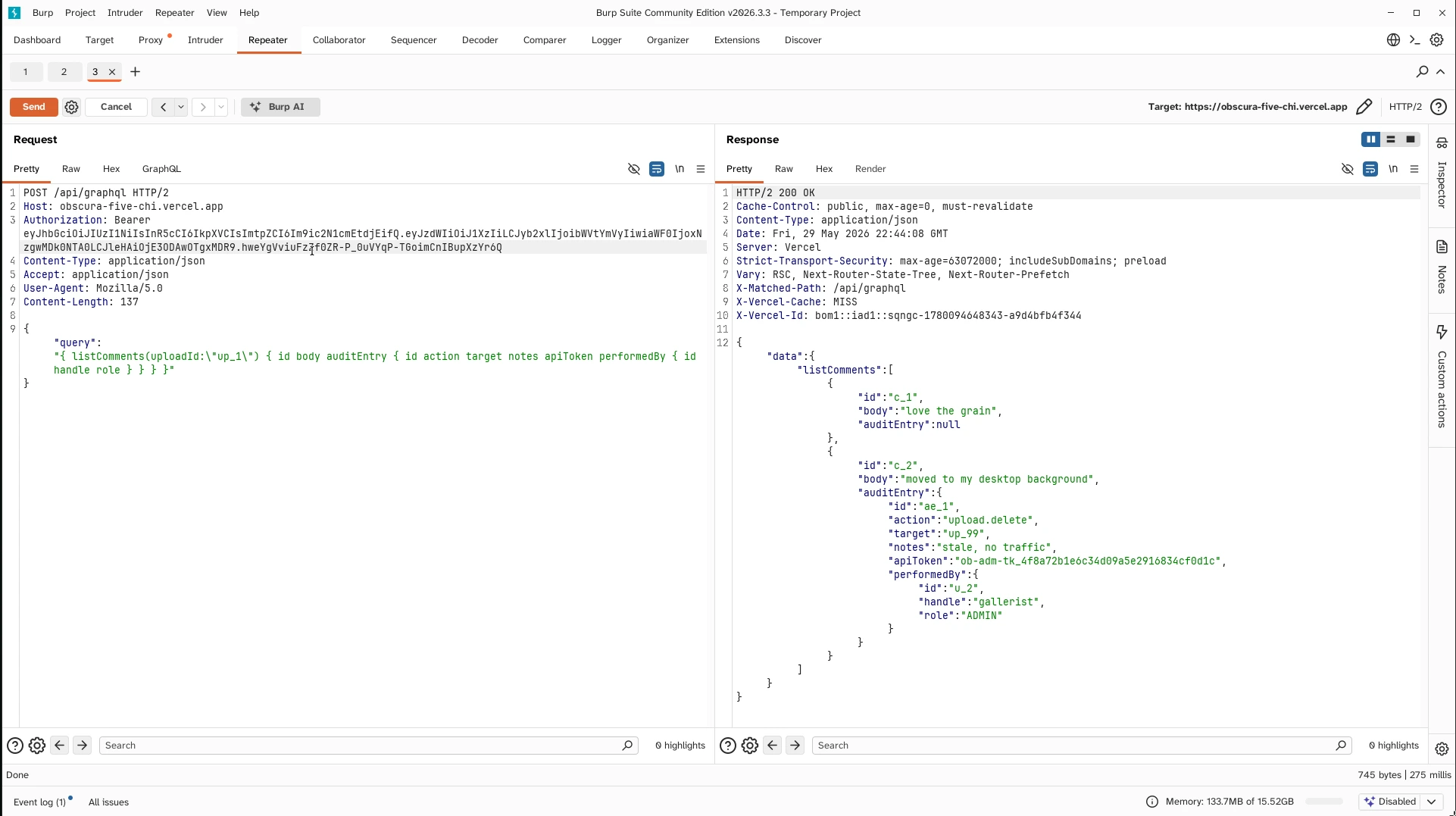Open the Custom actions side panel
This screenshot has width=1456, height=816.
1442,377
